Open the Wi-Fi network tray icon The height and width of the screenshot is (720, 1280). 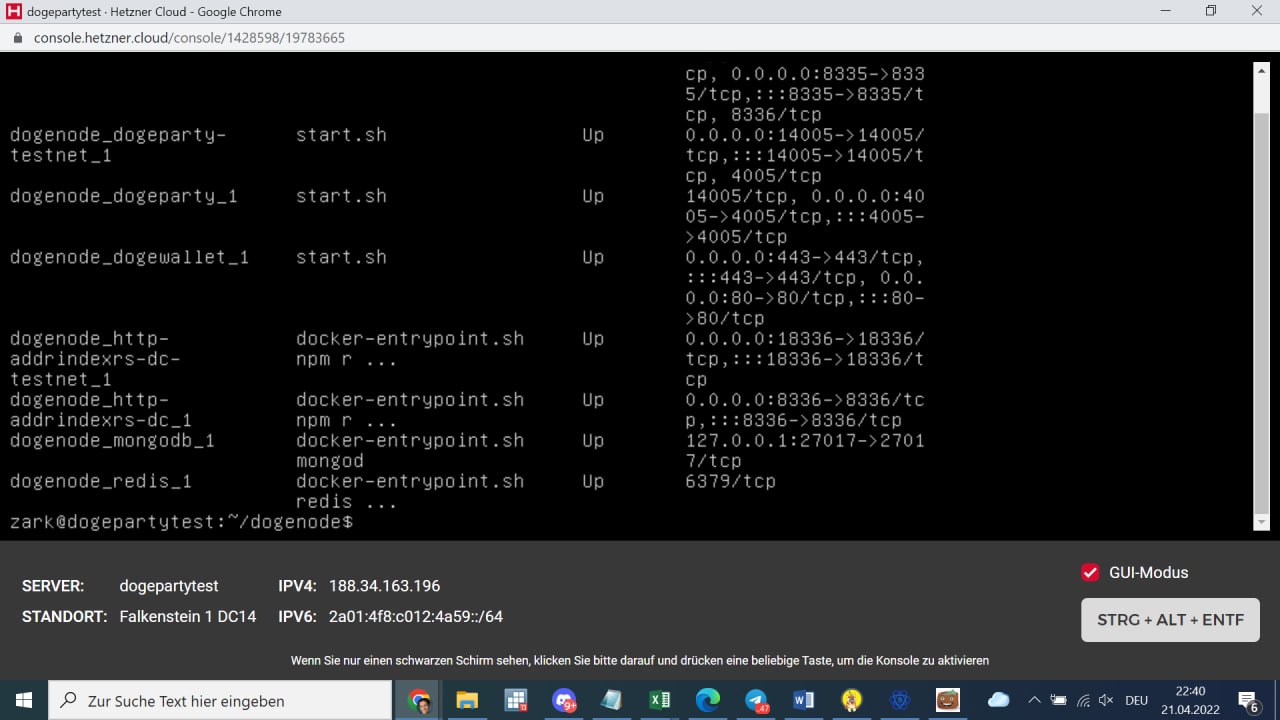(1083, 700)
